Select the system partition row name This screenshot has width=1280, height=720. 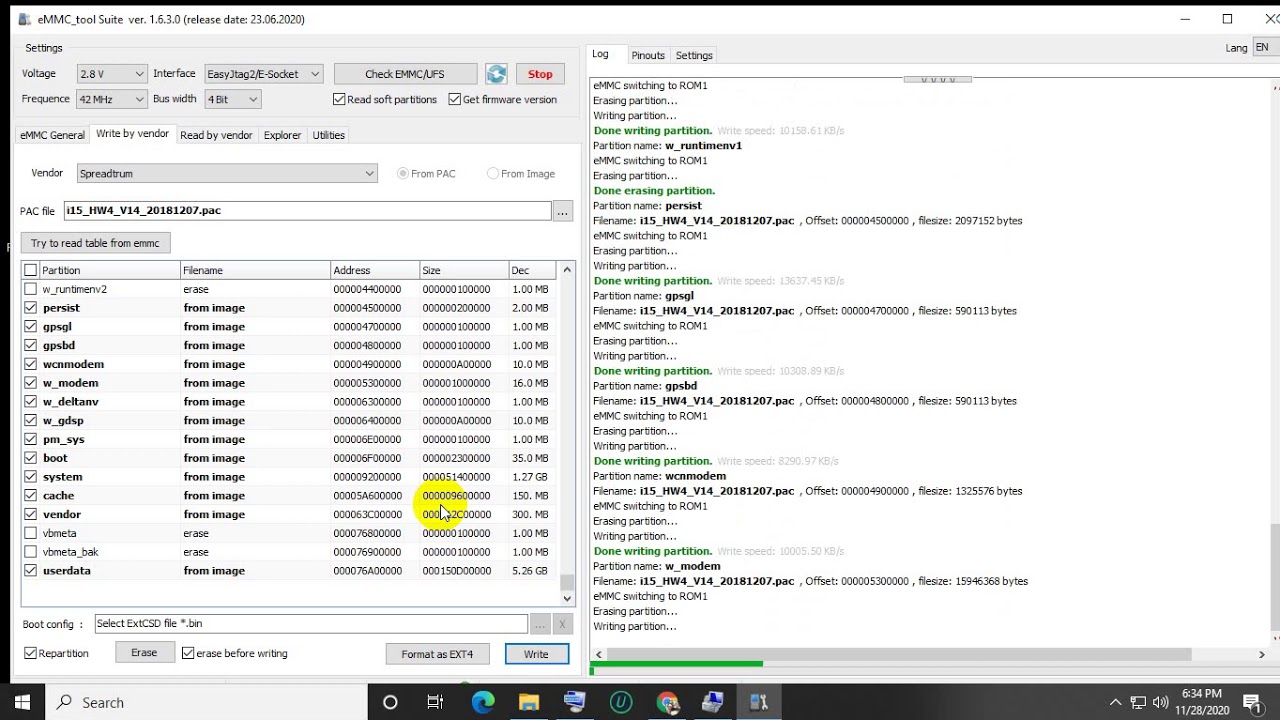point(62,477)
